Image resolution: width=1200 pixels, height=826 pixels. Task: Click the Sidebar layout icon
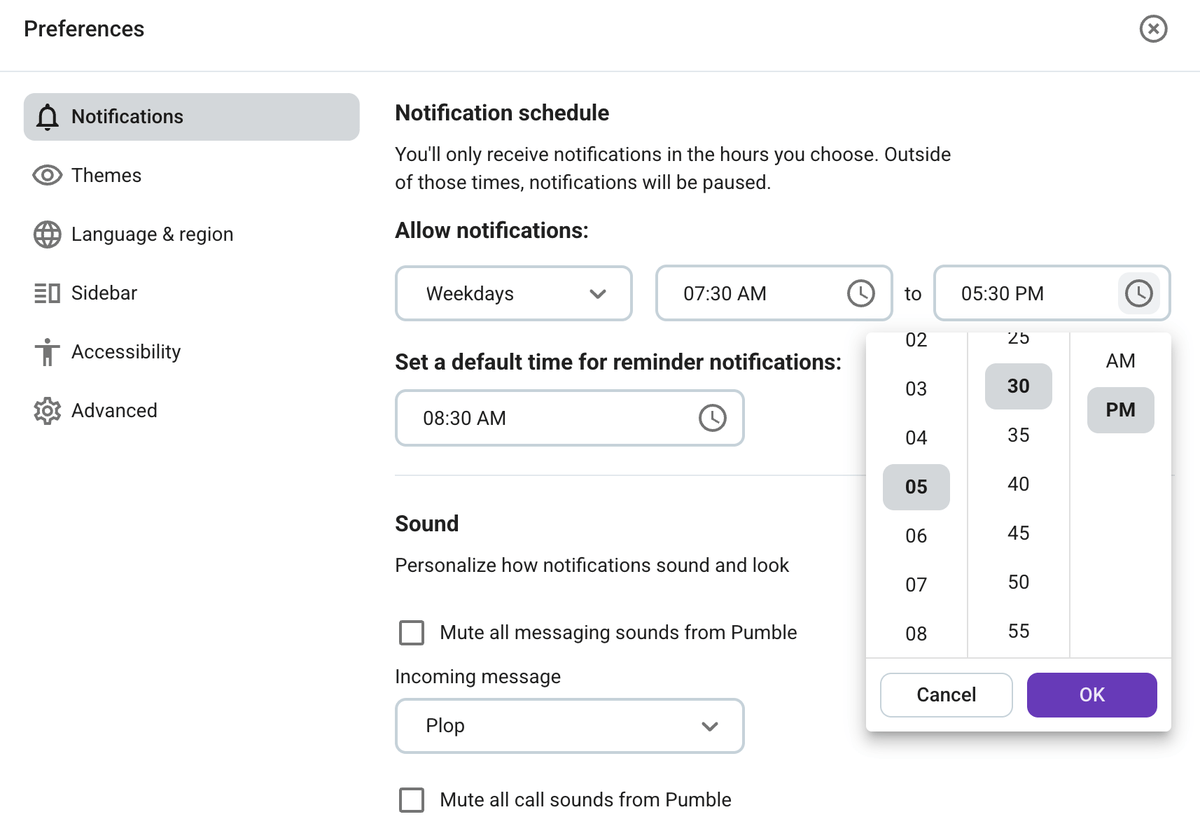click(46, 292)
